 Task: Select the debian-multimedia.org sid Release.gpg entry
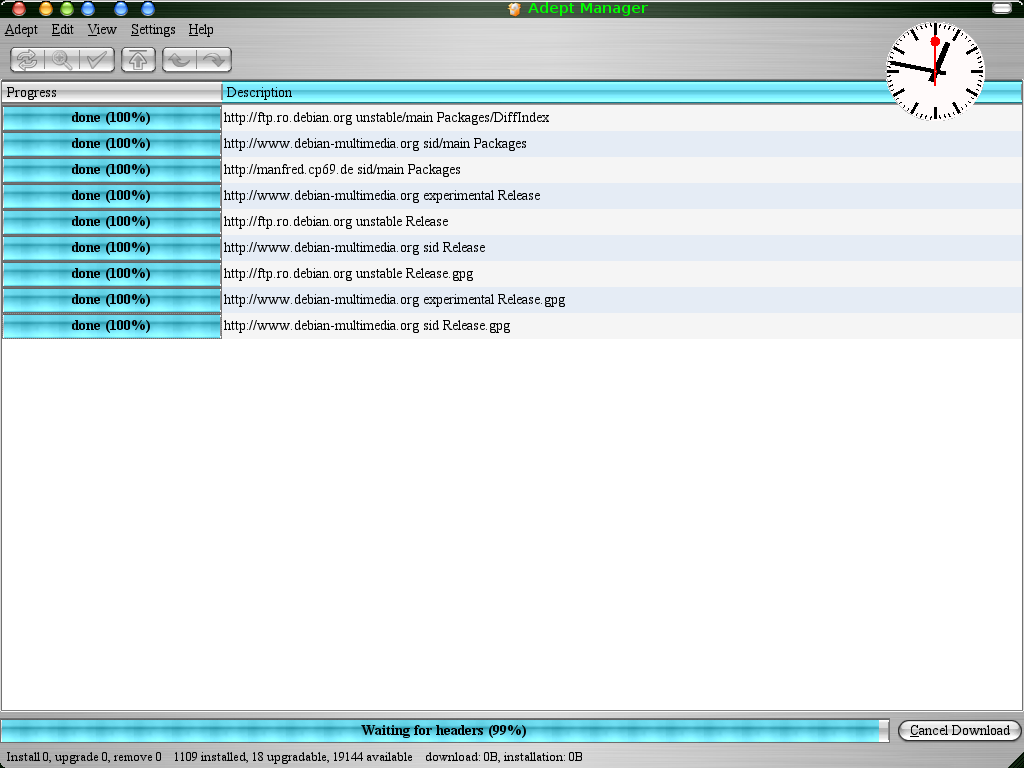pyautogui.click(x=367, y=325)
